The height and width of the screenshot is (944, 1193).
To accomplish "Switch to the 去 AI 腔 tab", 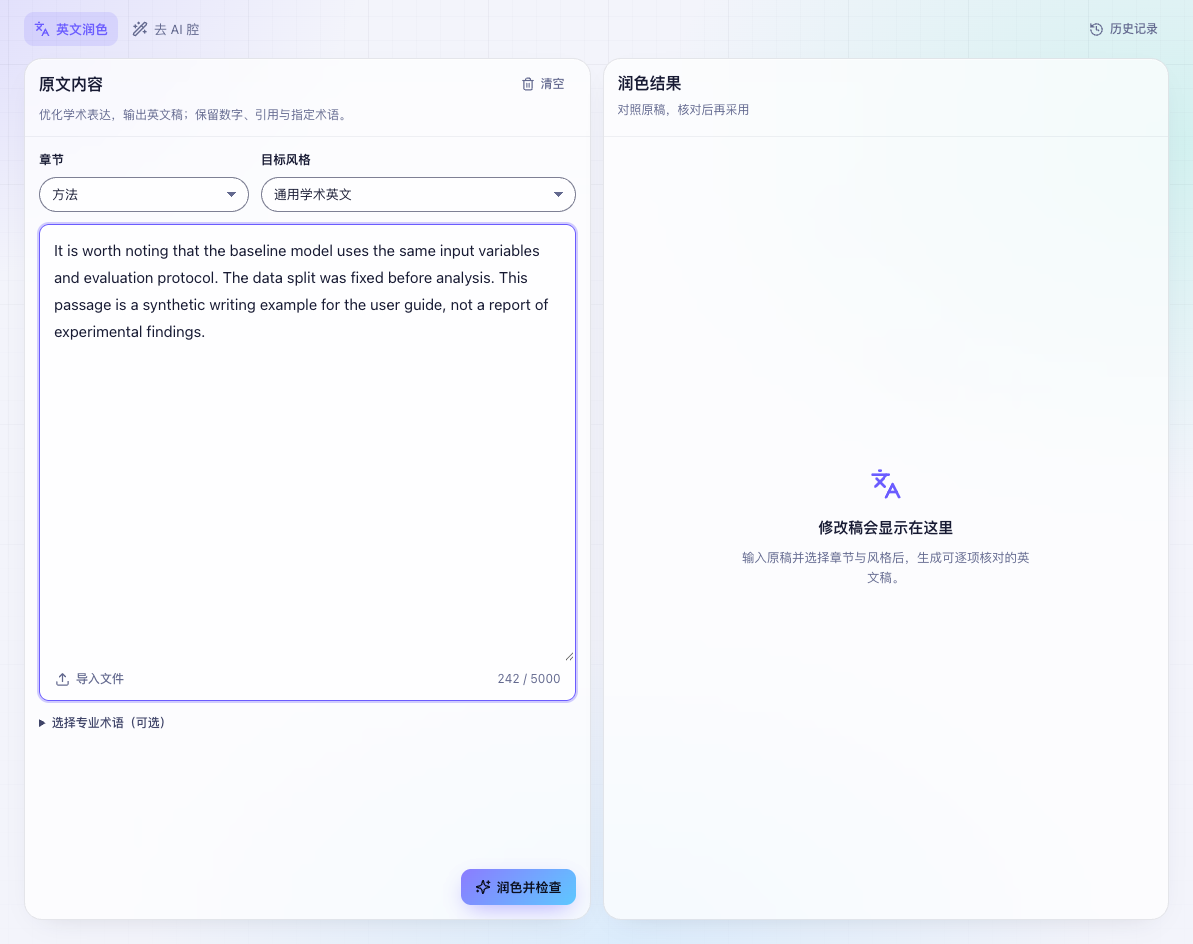I will click(x=166, y=29).
